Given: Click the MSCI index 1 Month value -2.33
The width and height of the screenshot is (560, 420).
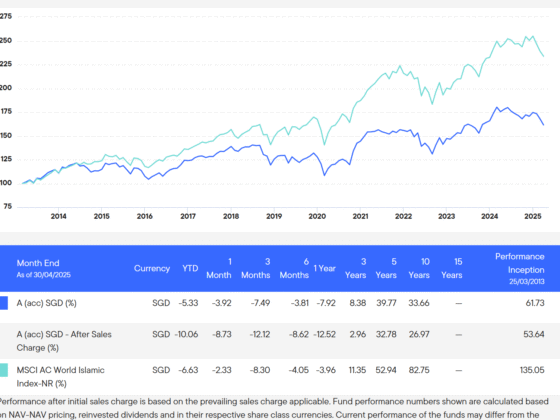Looking at the screenshot, I should [x=221, y=370].
